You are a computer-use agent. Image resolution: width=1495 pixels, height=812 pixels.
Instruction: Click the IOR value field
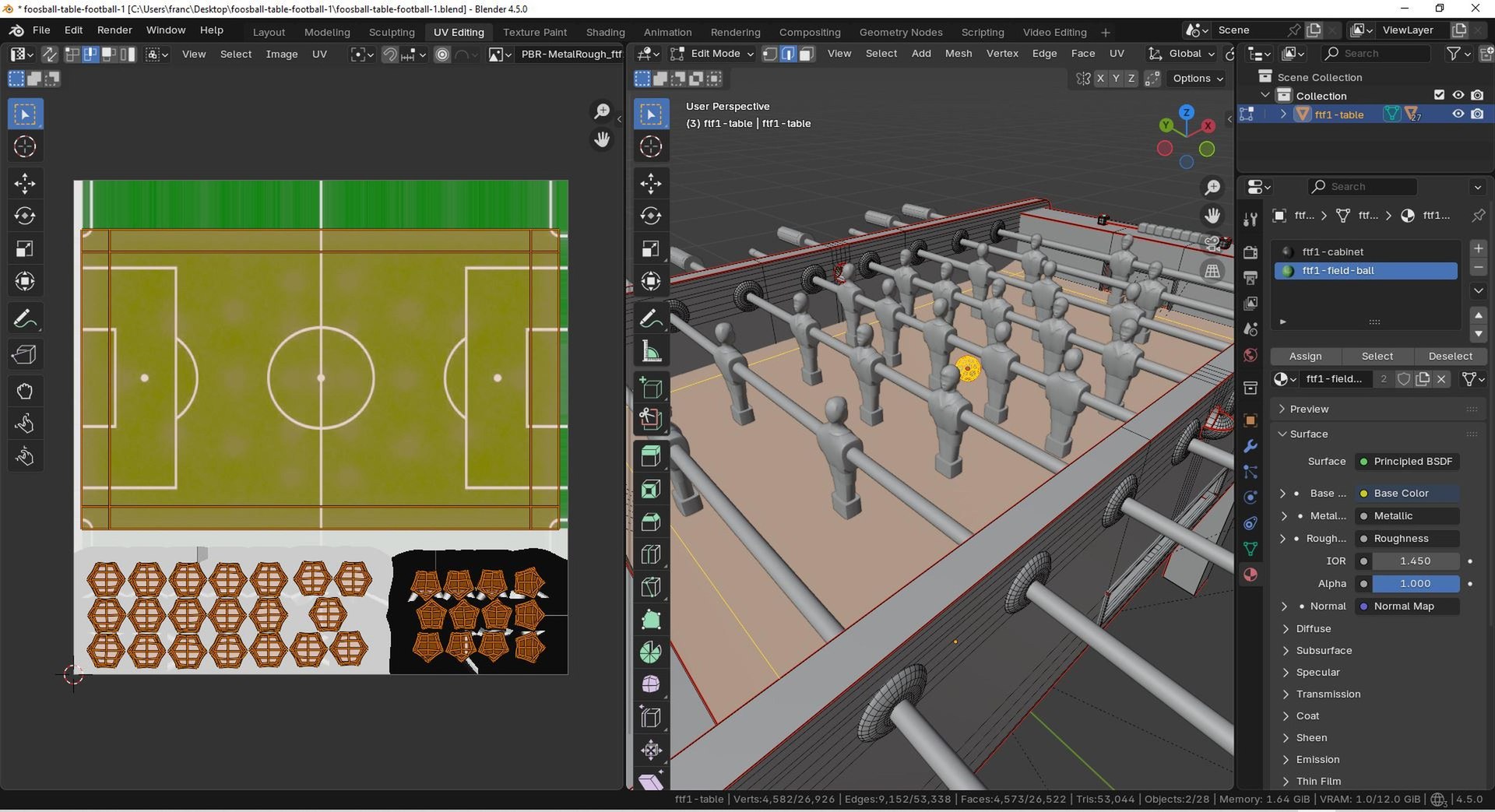click(1415, 561)
